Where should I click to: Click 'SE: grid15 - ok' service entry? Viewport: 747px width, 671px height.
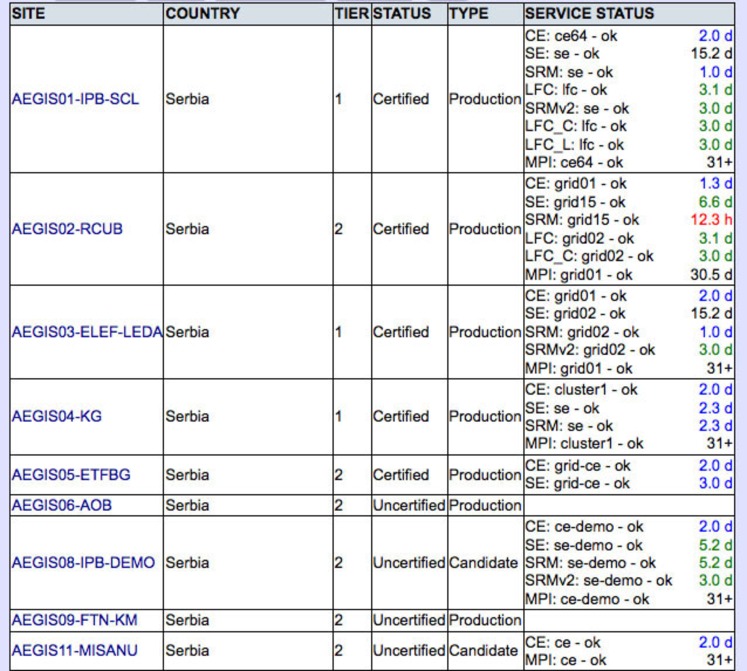(575, 202)
